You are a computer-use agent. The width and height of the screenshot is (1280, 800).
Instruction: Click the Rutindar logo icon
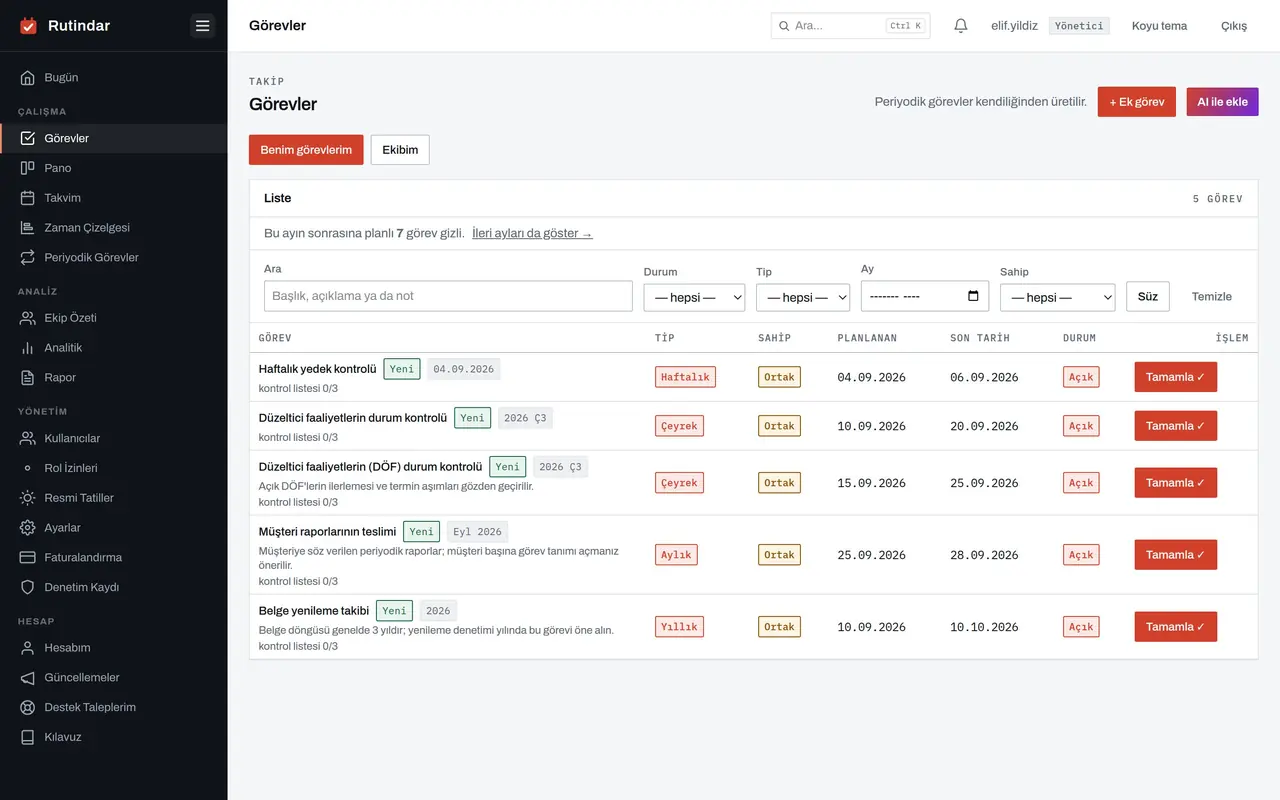point(28,26)
